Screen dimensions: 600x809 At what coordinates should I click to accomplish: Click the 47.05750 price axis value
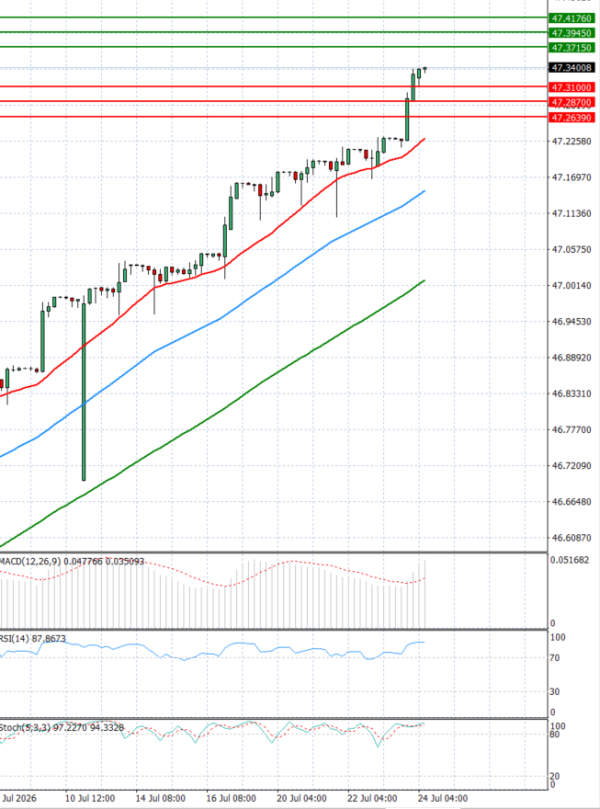pos(572,250)
